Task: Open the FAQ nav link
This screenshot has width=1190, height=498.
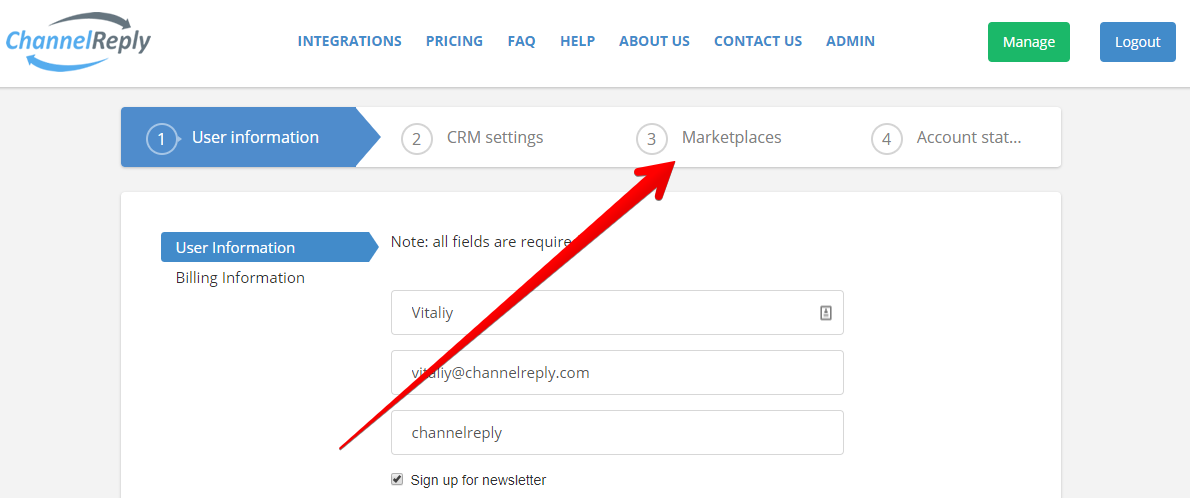Action: click(x=521, y=41)
